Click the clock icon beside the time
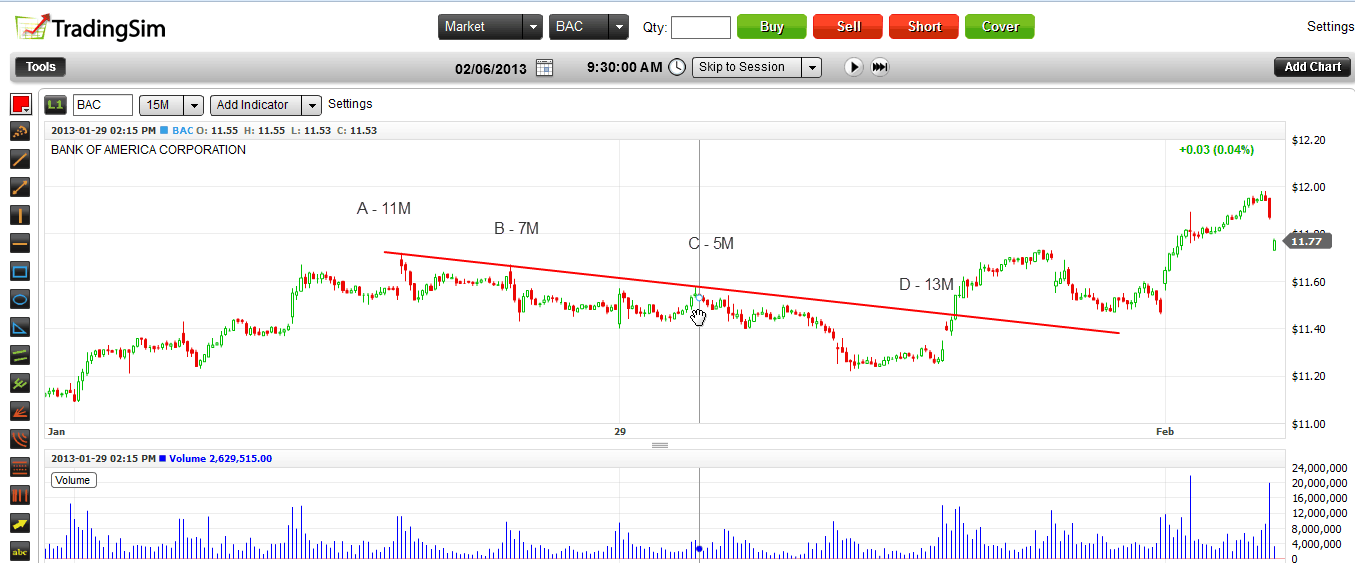Viewport: 1355px width, 563px height. pos(677,67)
